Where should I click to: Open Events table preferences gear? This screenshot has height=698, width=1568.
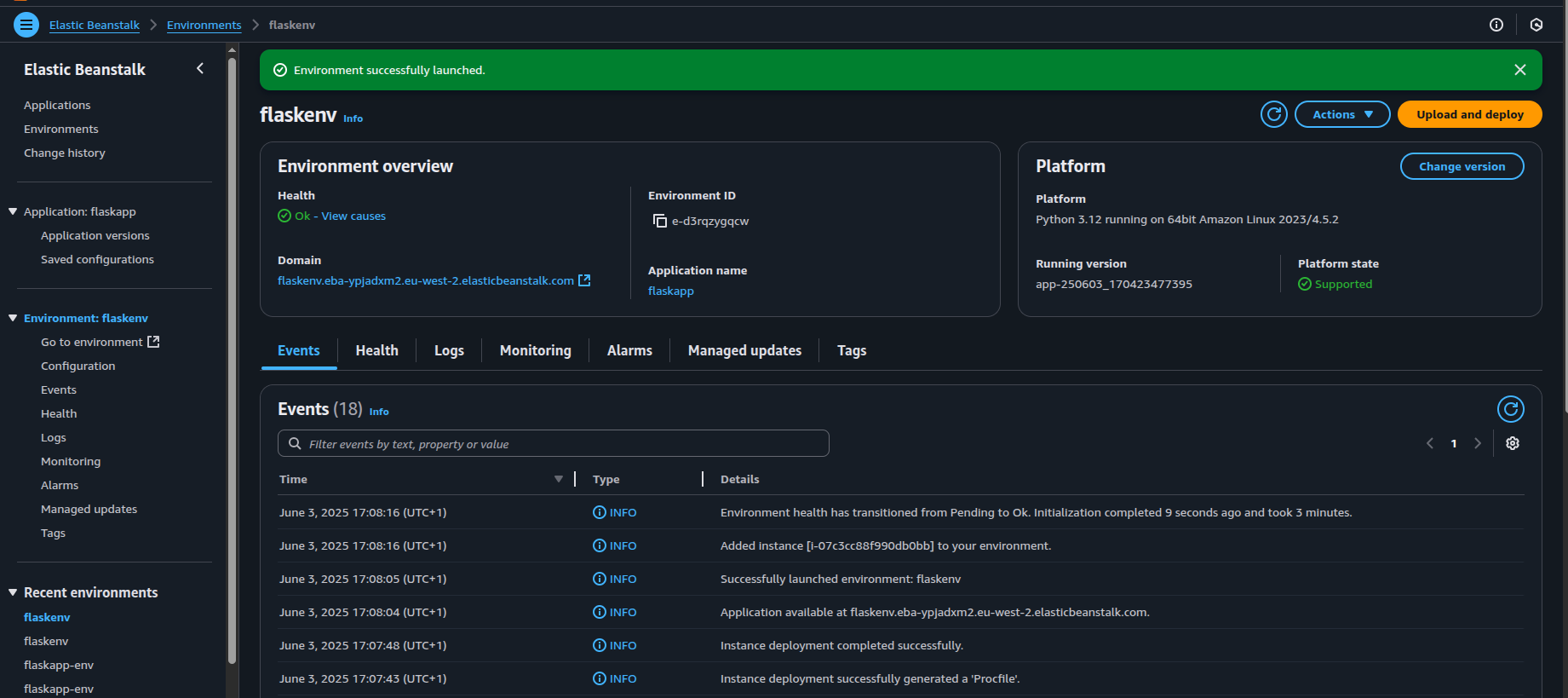point(1513,443)
